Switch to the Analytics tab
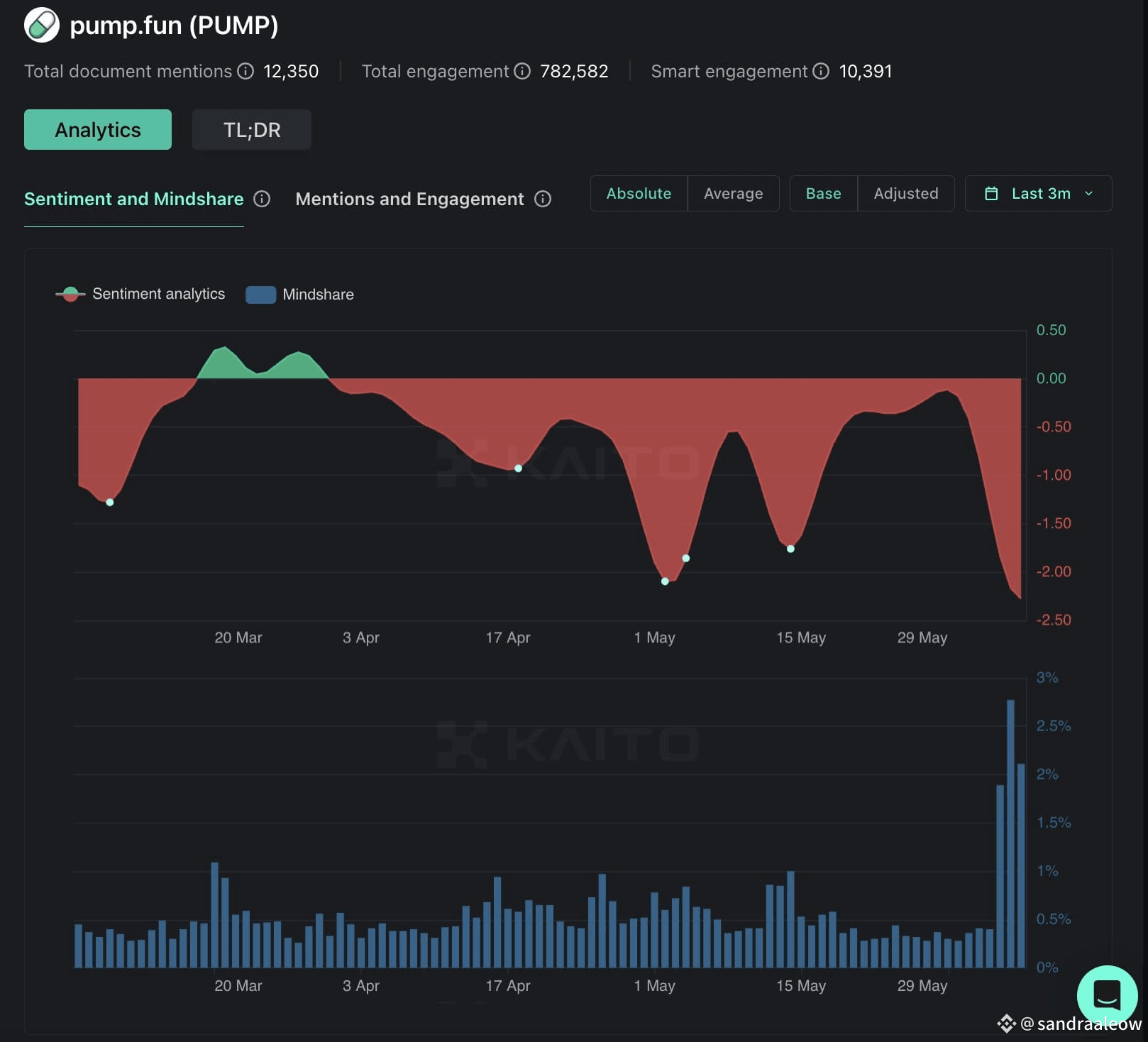Viewport: 1148px width, 1042px height. pos(98,130)
